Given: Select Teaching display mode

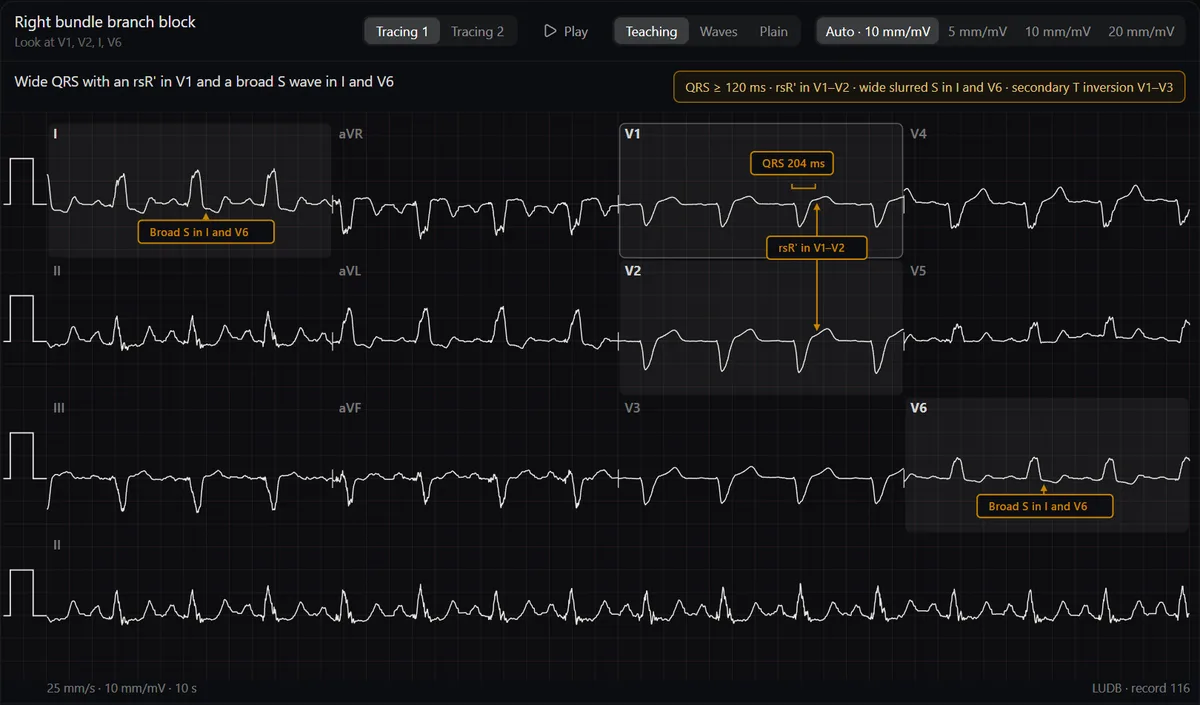Looking at the screenshot, I should [x=651, y=31].
